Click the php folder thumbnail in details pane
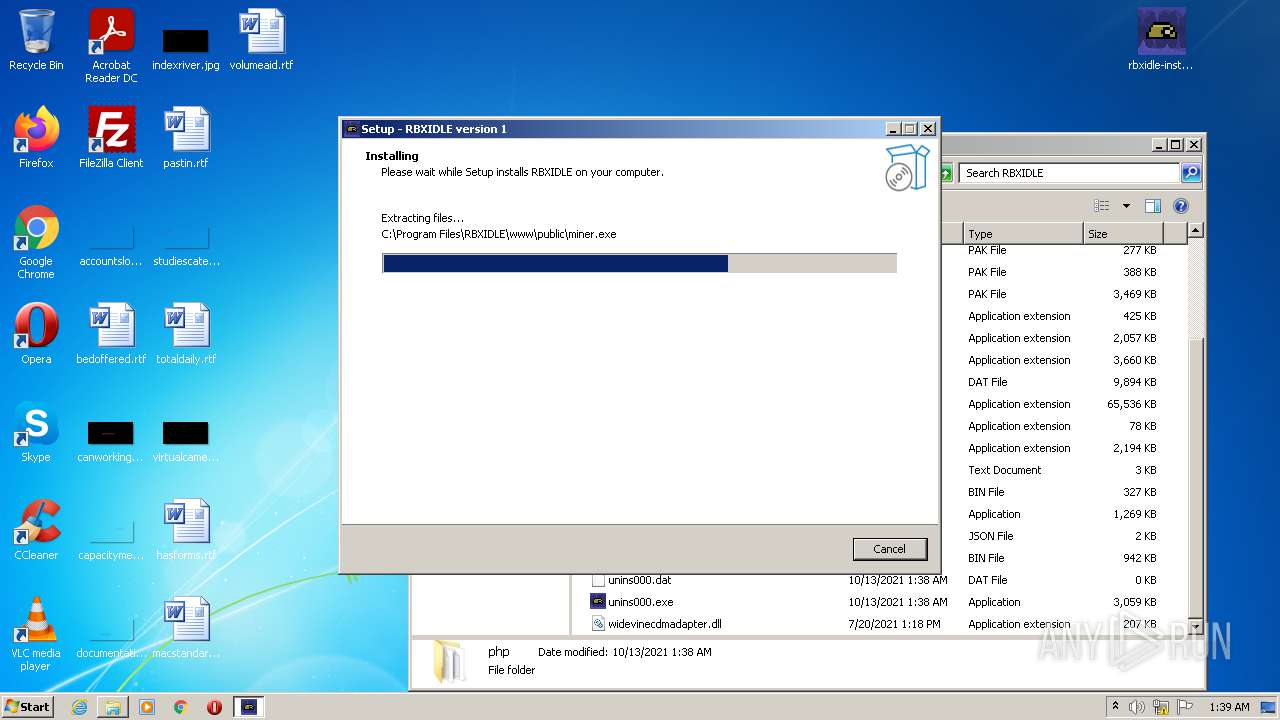 pyautogui.click(x=448, y=662)
